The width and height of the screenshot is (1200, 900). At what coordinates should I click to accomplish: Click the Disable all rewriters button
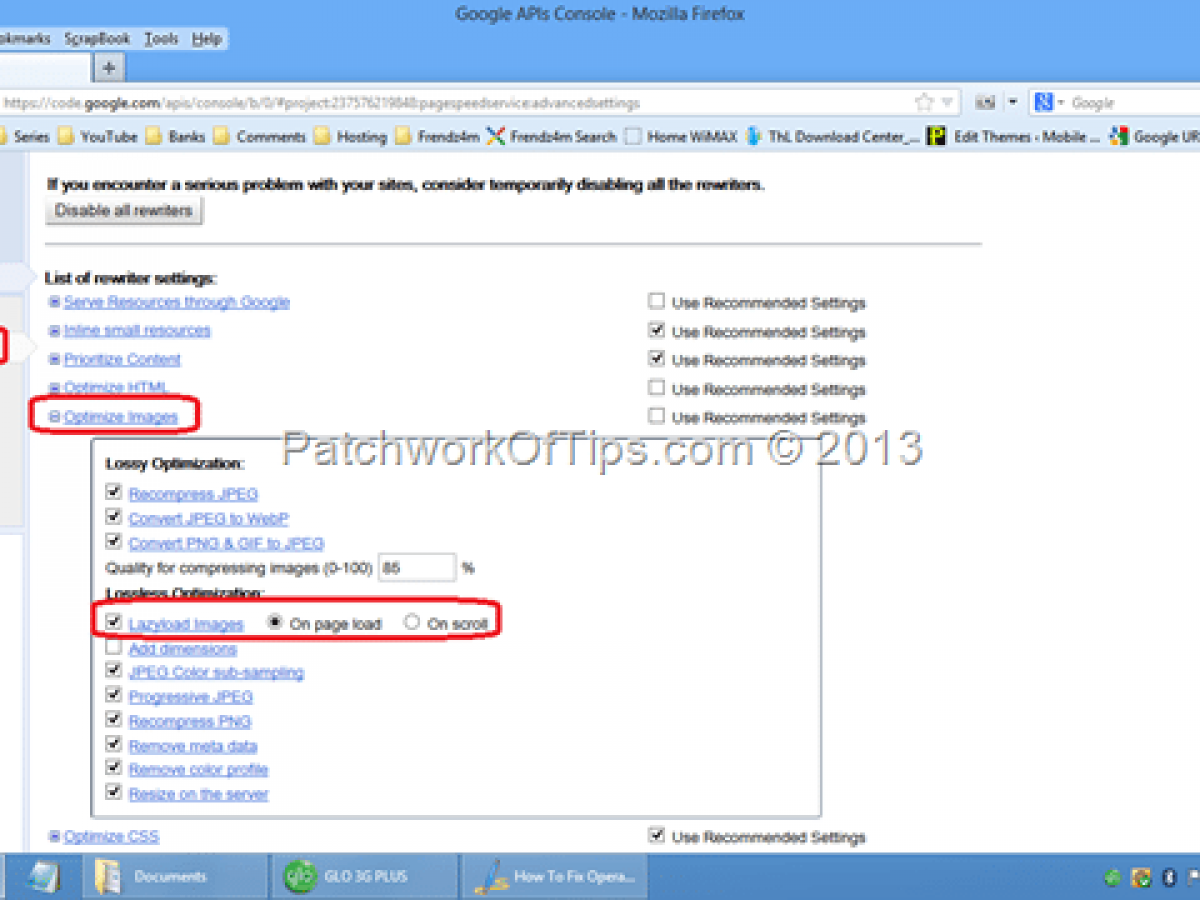pyautogui.click(x=124, y=211)
